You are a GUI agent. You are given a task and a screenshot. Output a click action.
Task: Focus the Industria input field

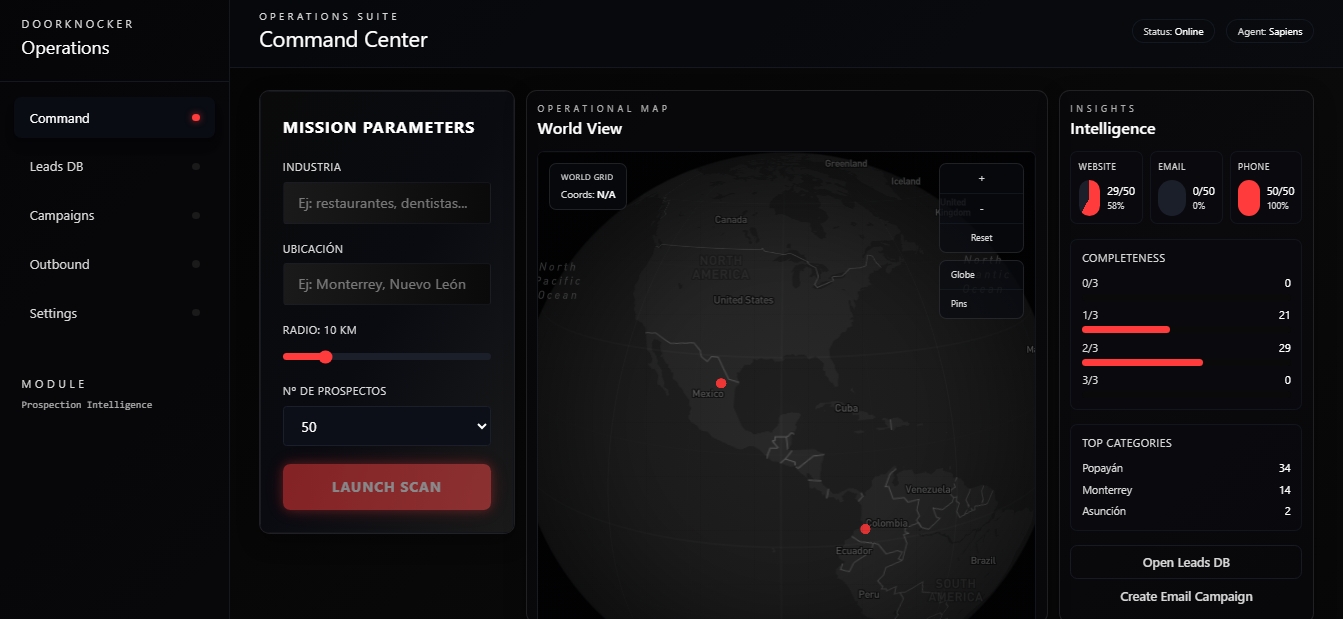tap(387, 203)
